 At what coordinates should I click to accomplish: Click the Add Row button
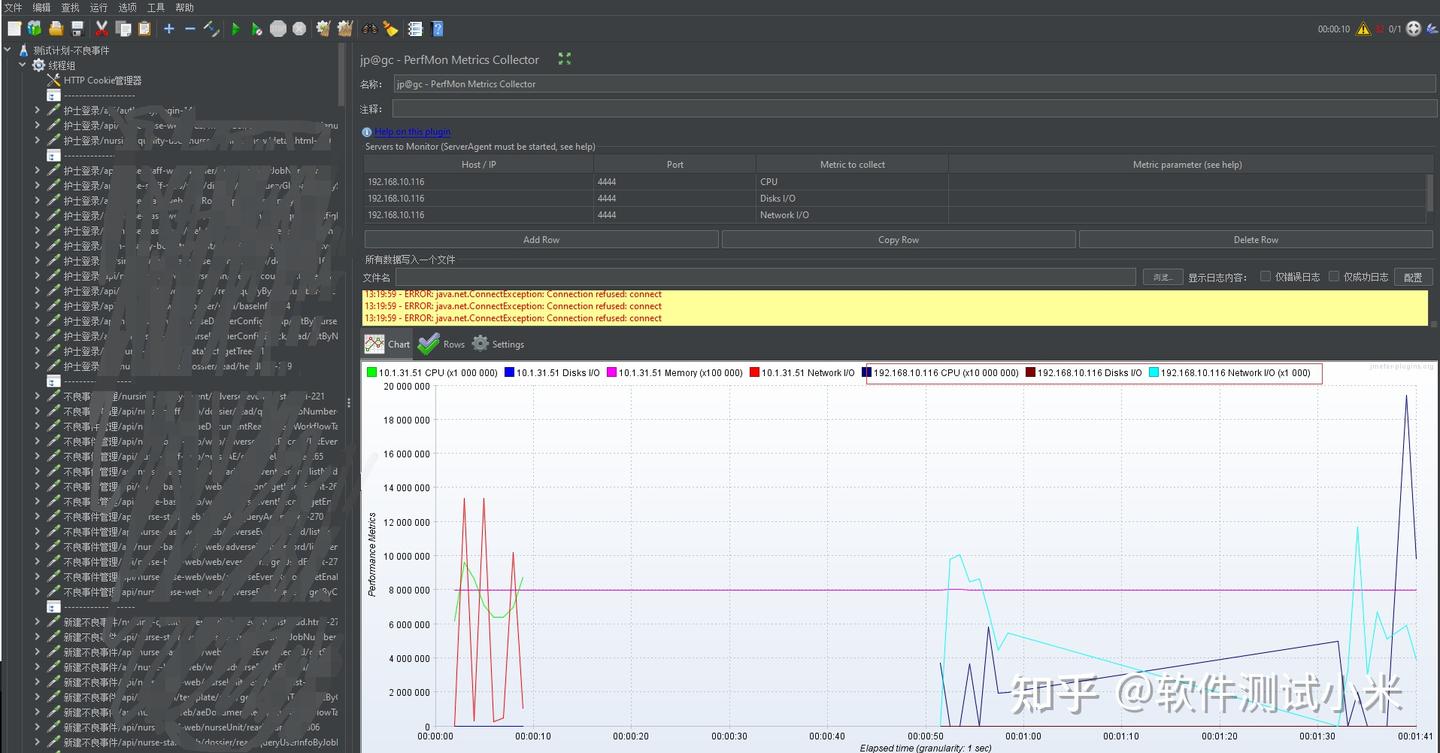pyautogui.click(x=541, y=240)
